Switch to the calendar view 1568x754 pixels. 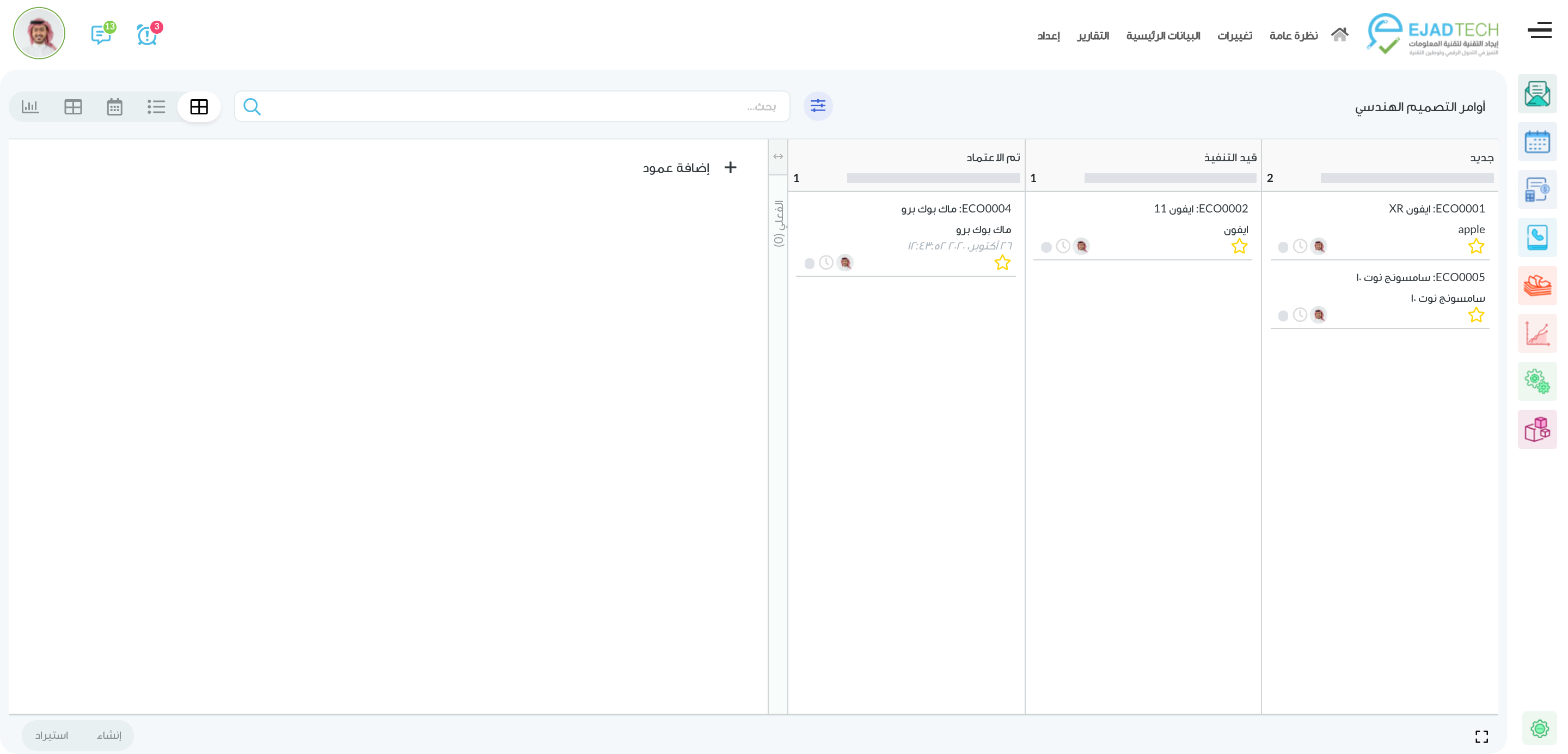coord(114,107)
